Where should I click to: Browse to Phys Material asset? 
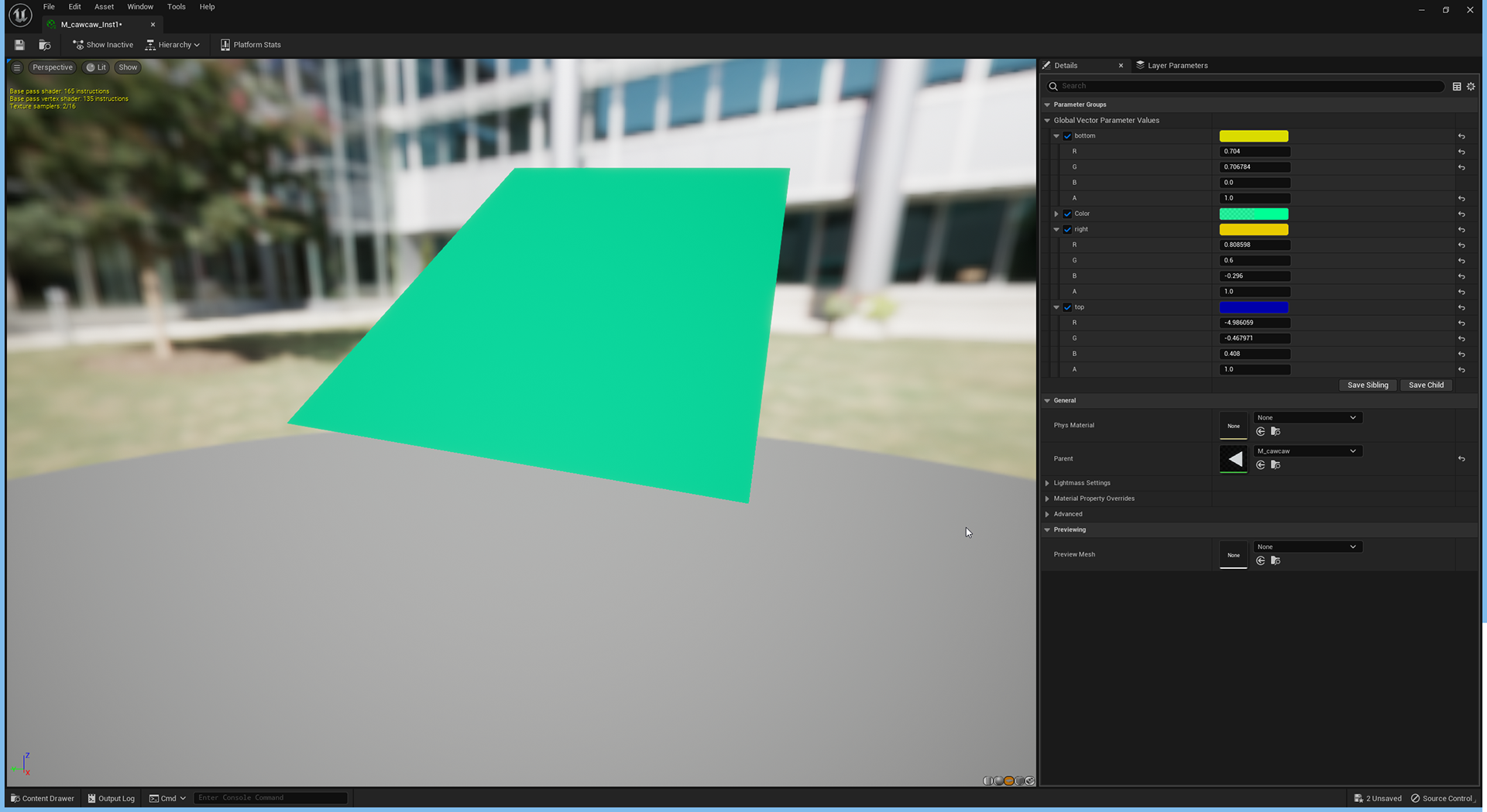click(x=1276, y=432)
